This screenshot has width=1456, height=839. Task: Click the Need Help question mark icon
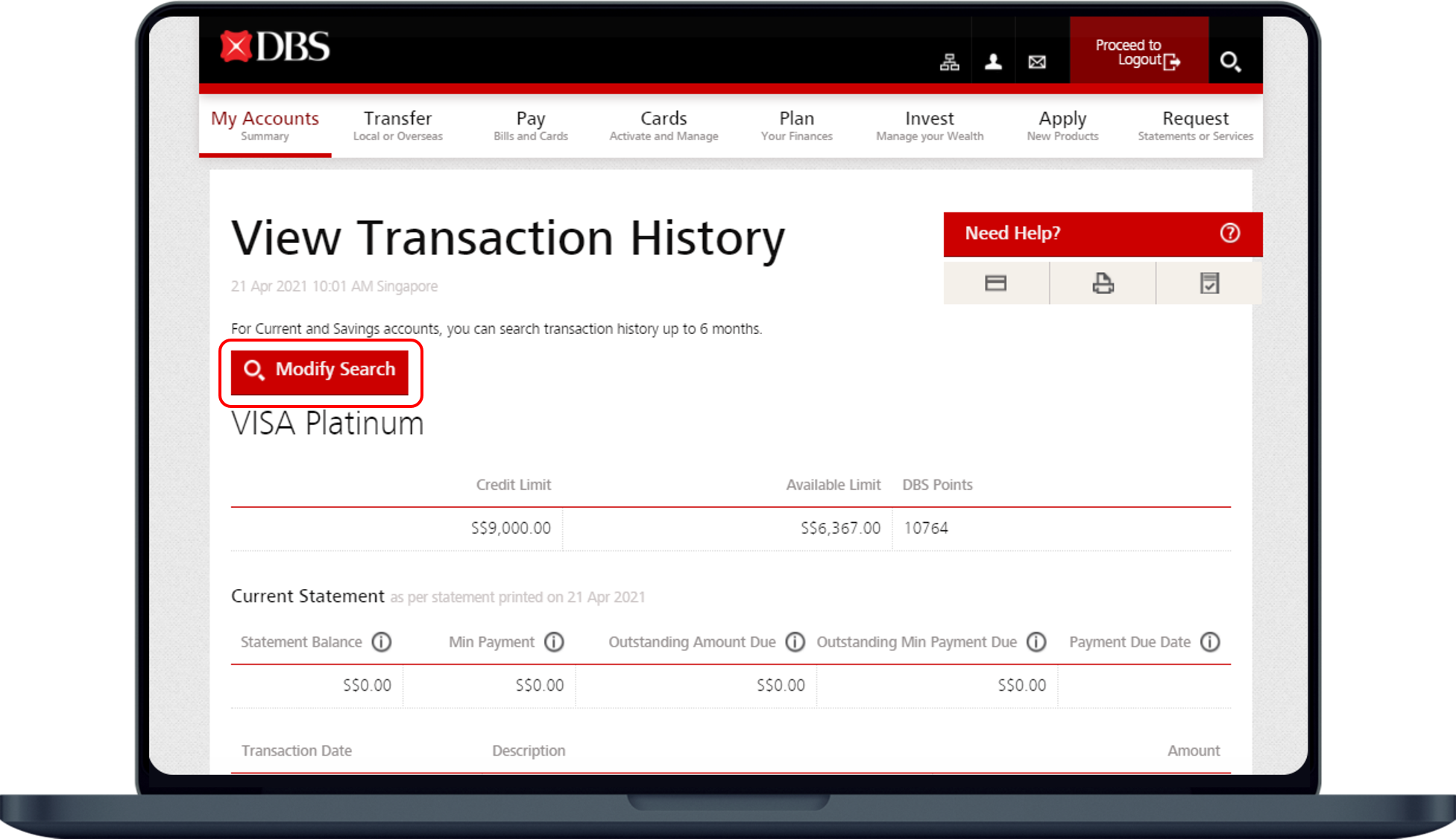coord(1229,233)
